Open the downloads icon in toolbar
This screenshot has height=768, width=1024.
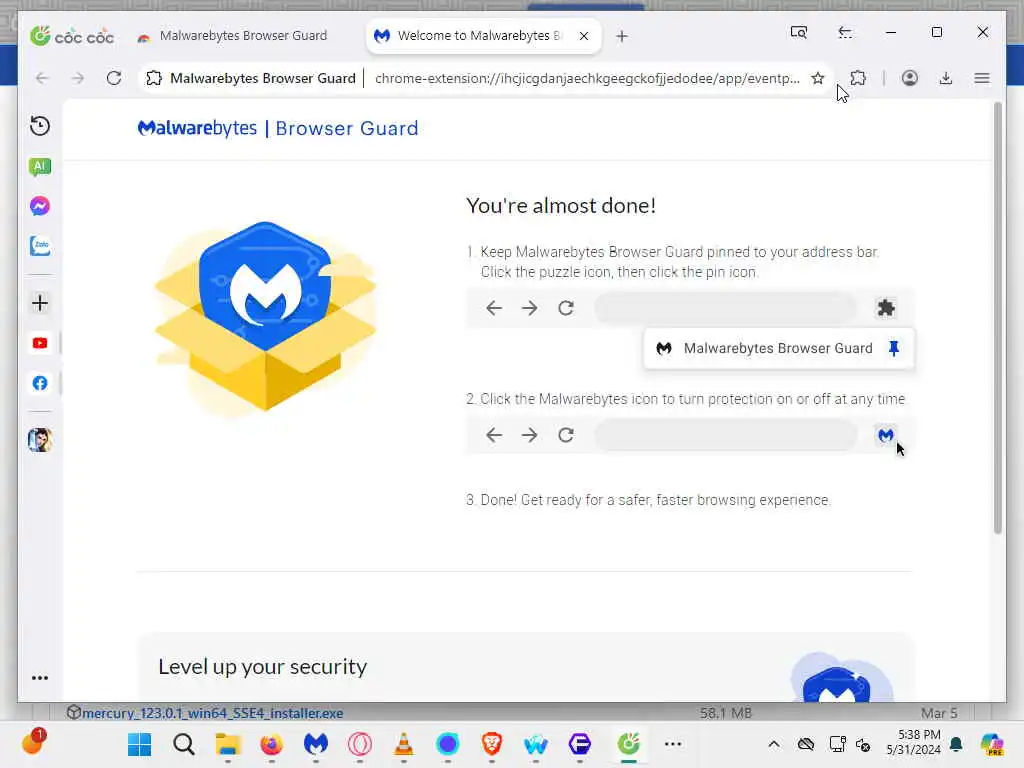[x=946, y=78]
